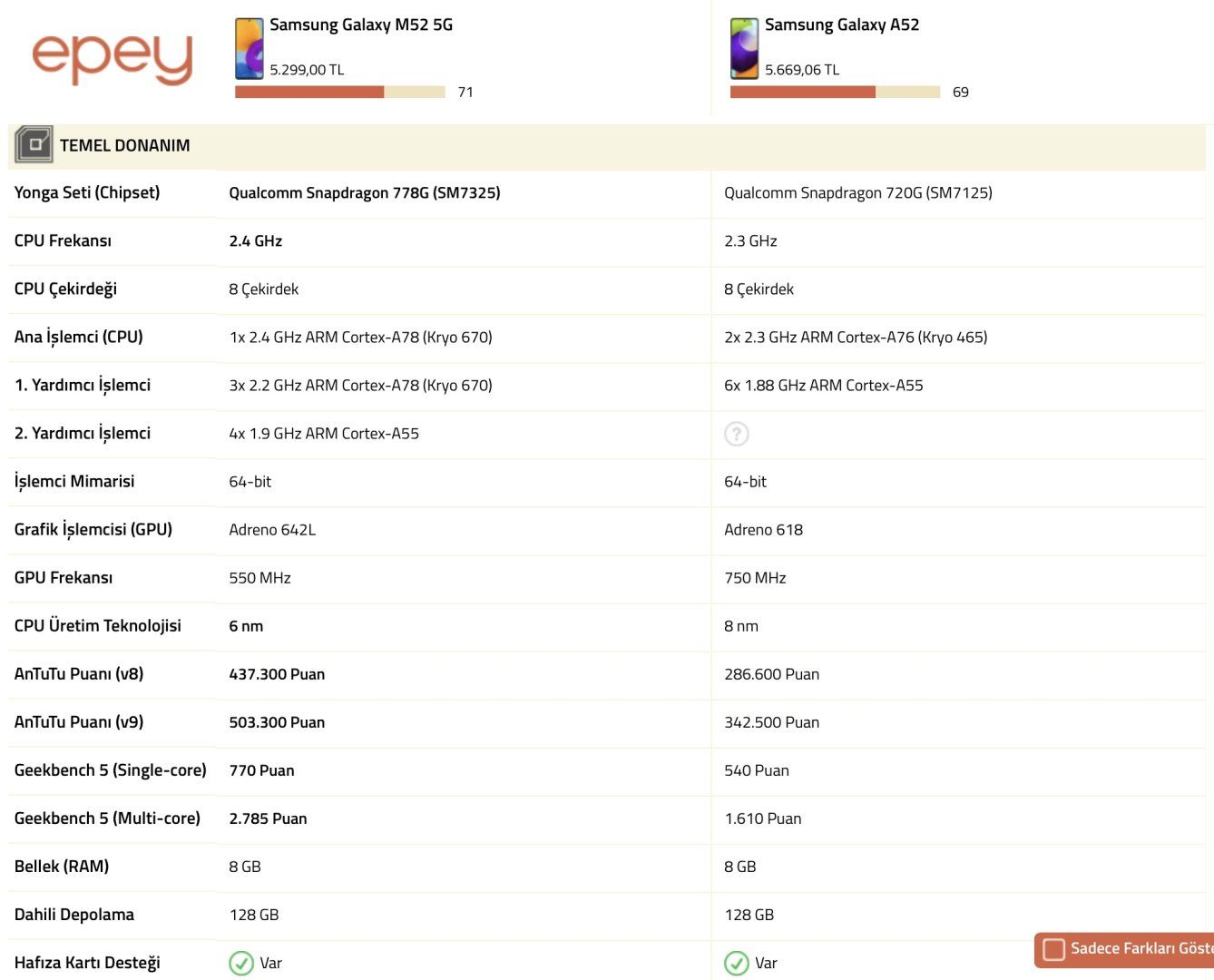Open the Samsung Galaxy M52 5G product link
This screenshot has width=1214, height=980.
[x=361, y=24]
